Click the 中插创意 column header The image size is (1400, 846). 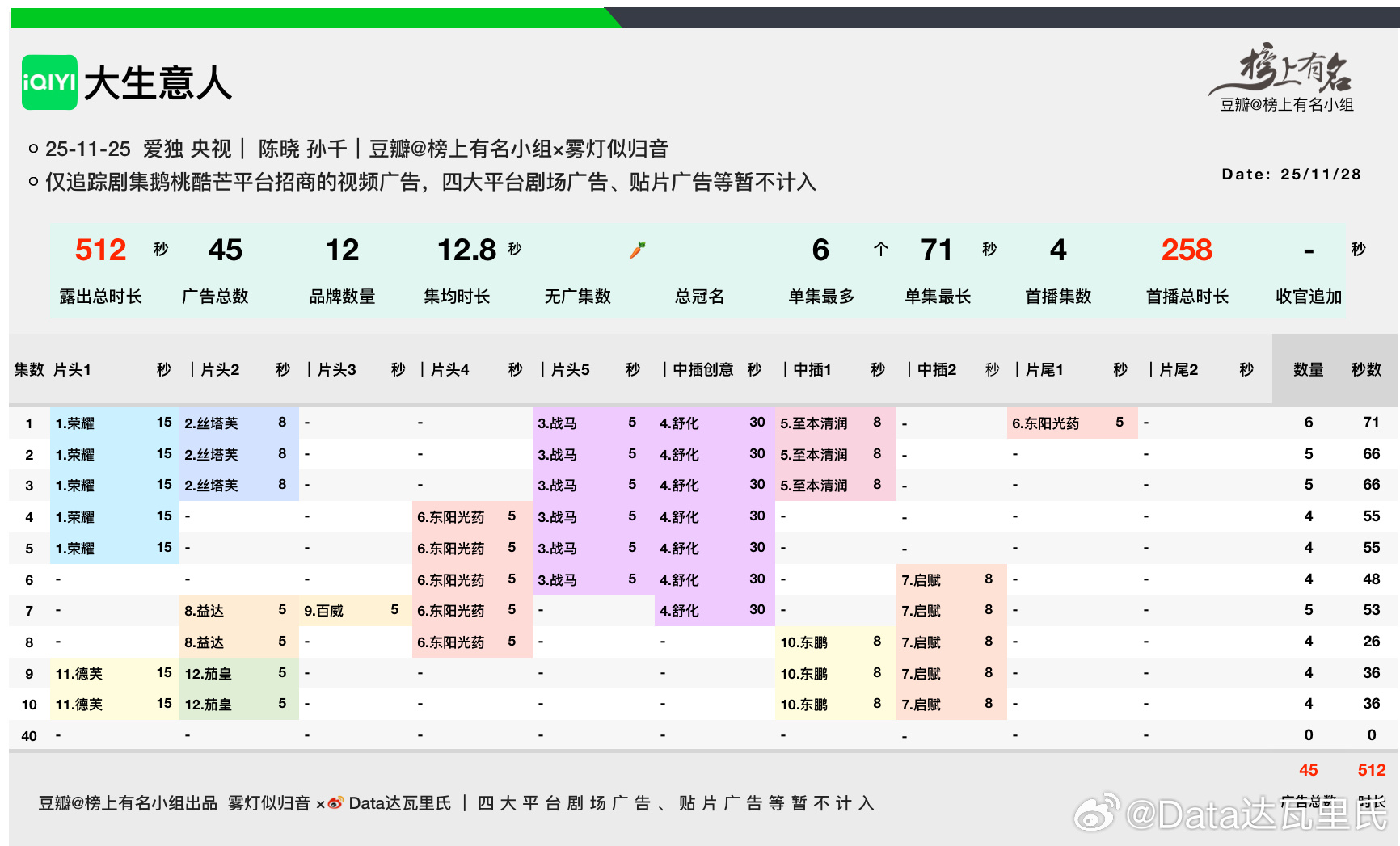coord(703,369)
